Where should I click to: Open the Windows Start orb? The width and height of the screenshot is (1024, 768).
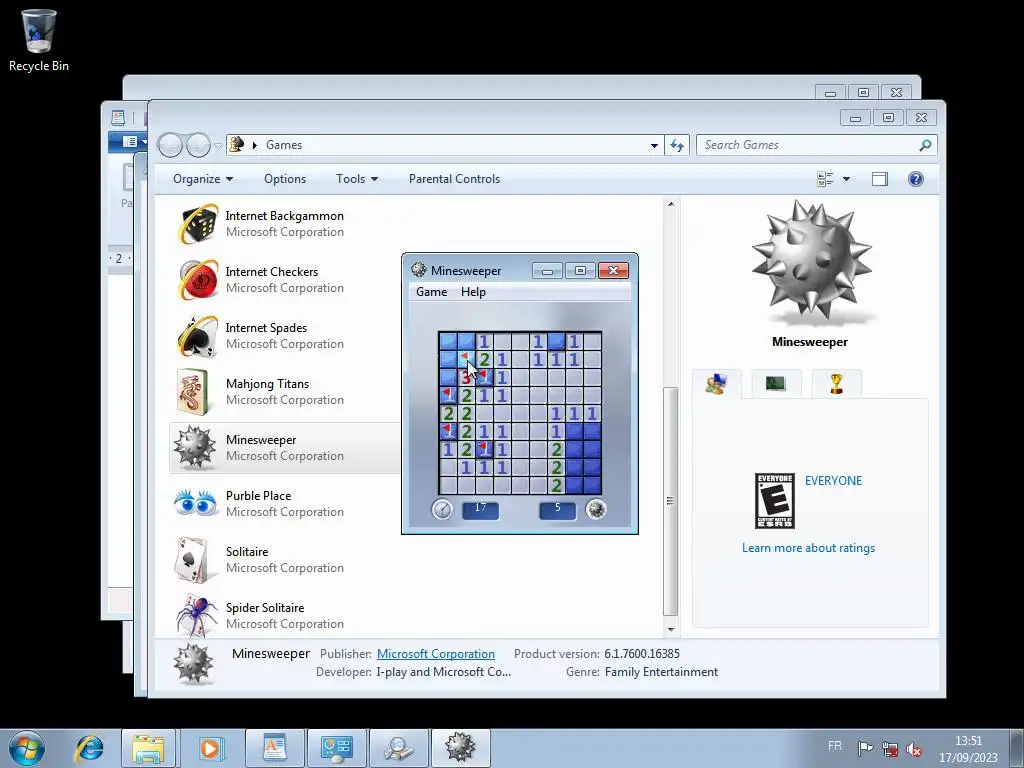[x=27, y=748]
